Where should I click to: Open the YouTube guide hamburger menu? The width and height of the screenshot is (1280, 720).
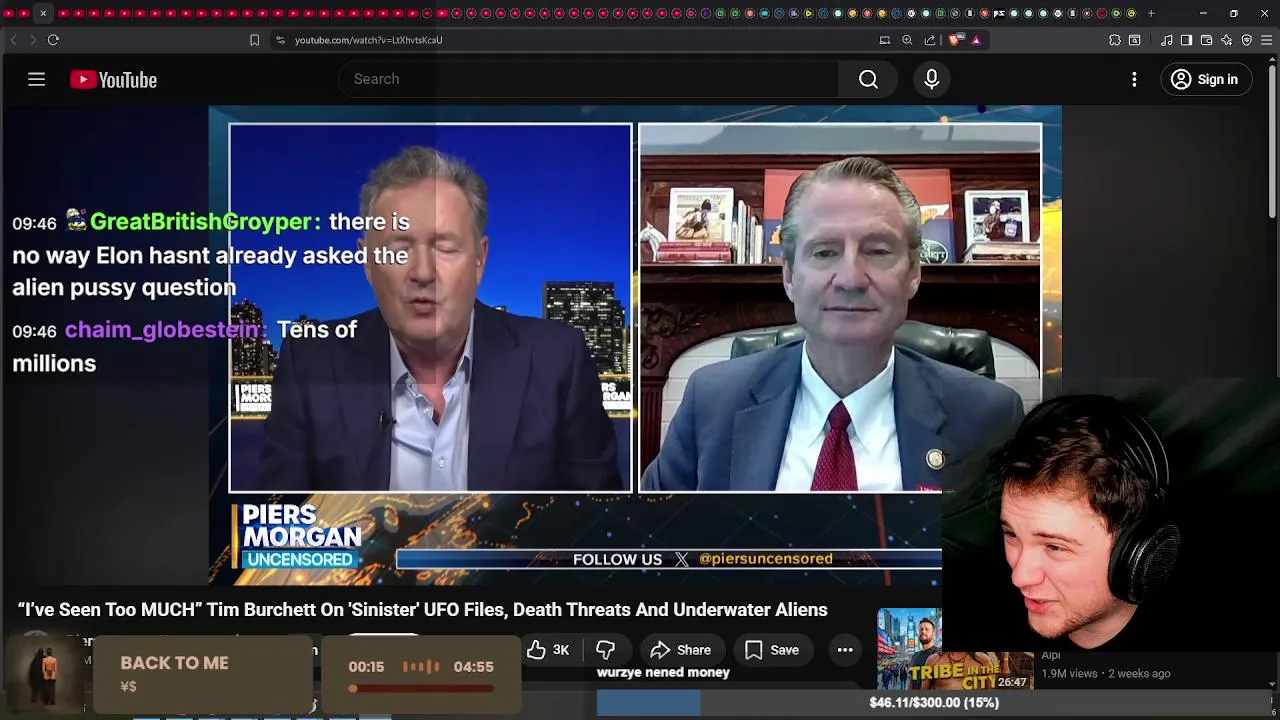(x=36, y=79)
